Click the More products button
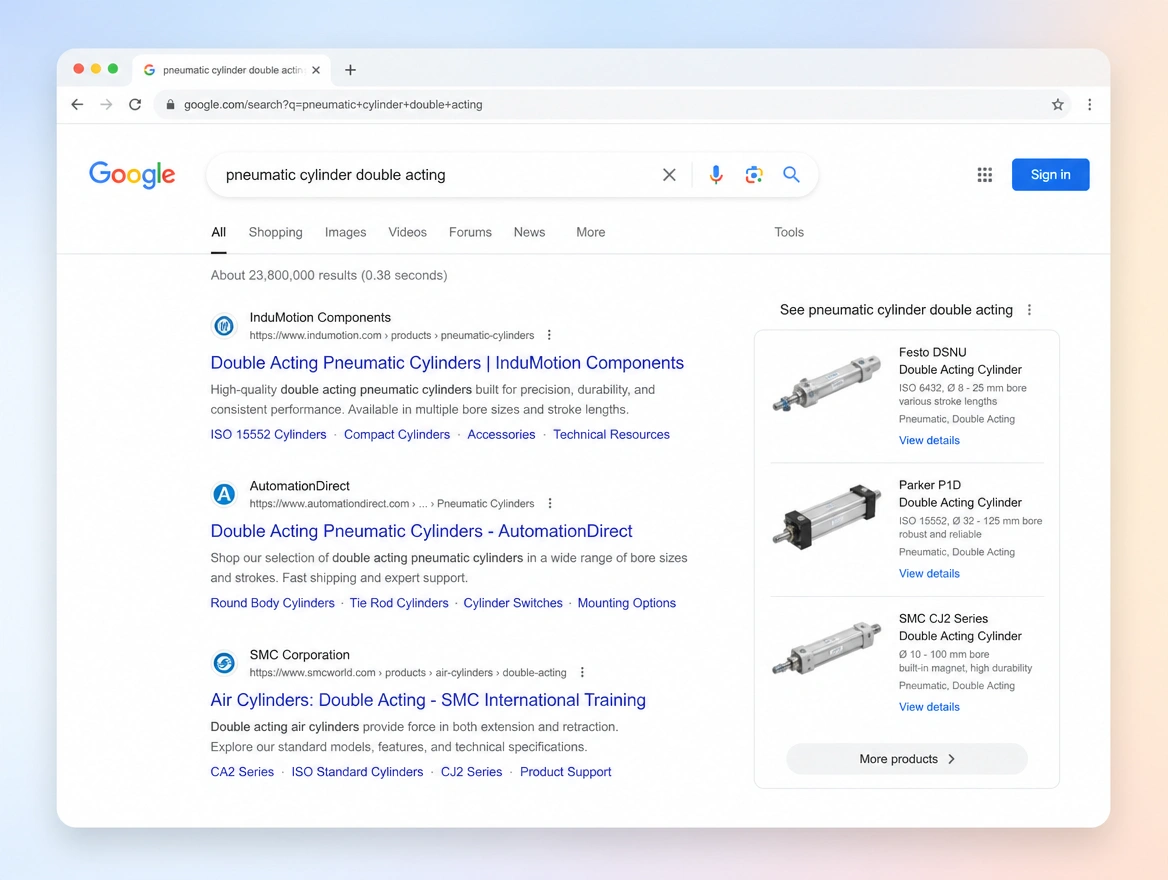Screen dimensions: 1168x880 click(x=907, y=759)
